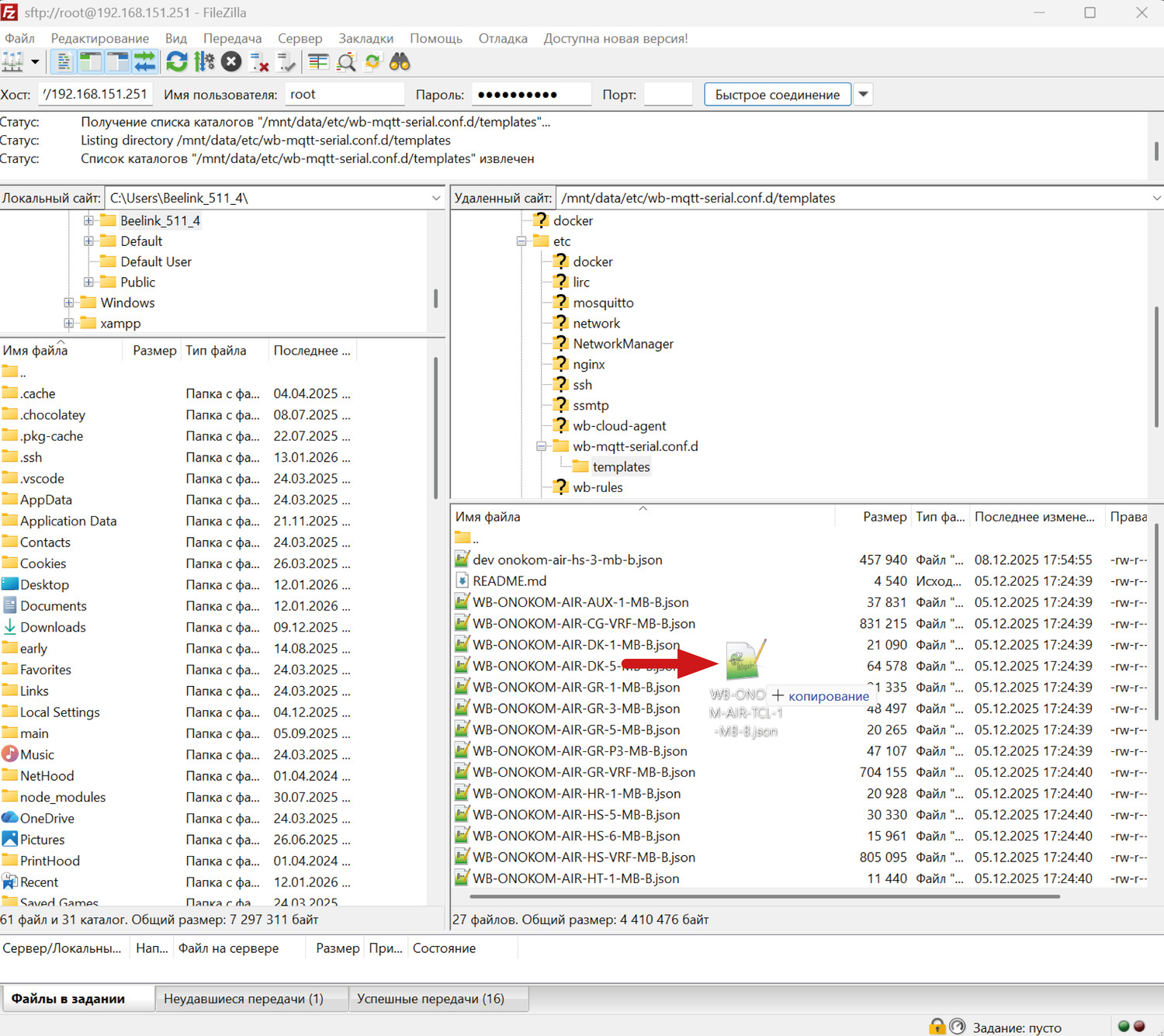Viewport: 1164px width, 1036px height.
Task: Click the Хост input field
Action: point(95,94)
